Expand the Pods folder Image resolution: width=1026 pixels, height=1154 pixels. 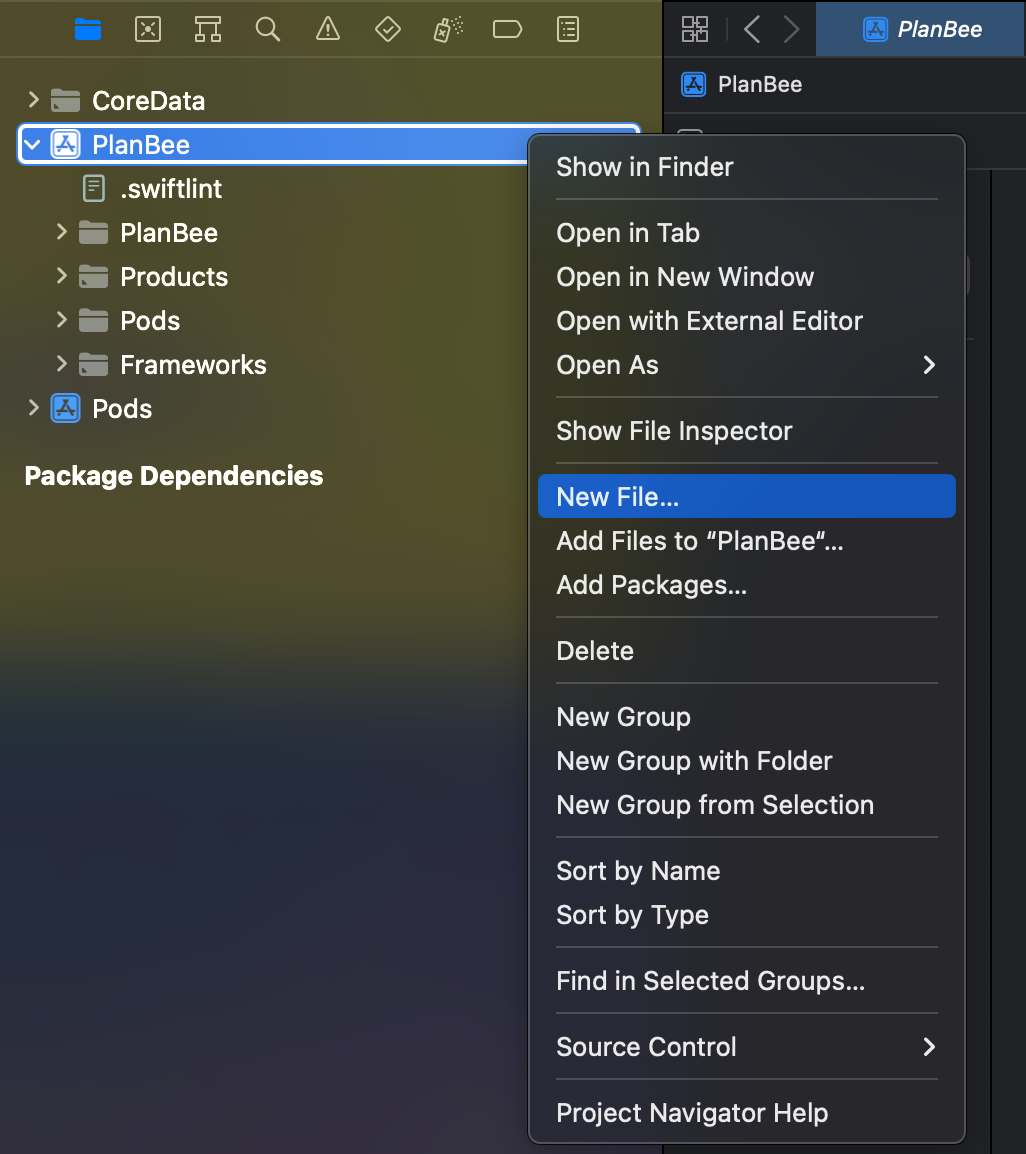pos(62,319)
